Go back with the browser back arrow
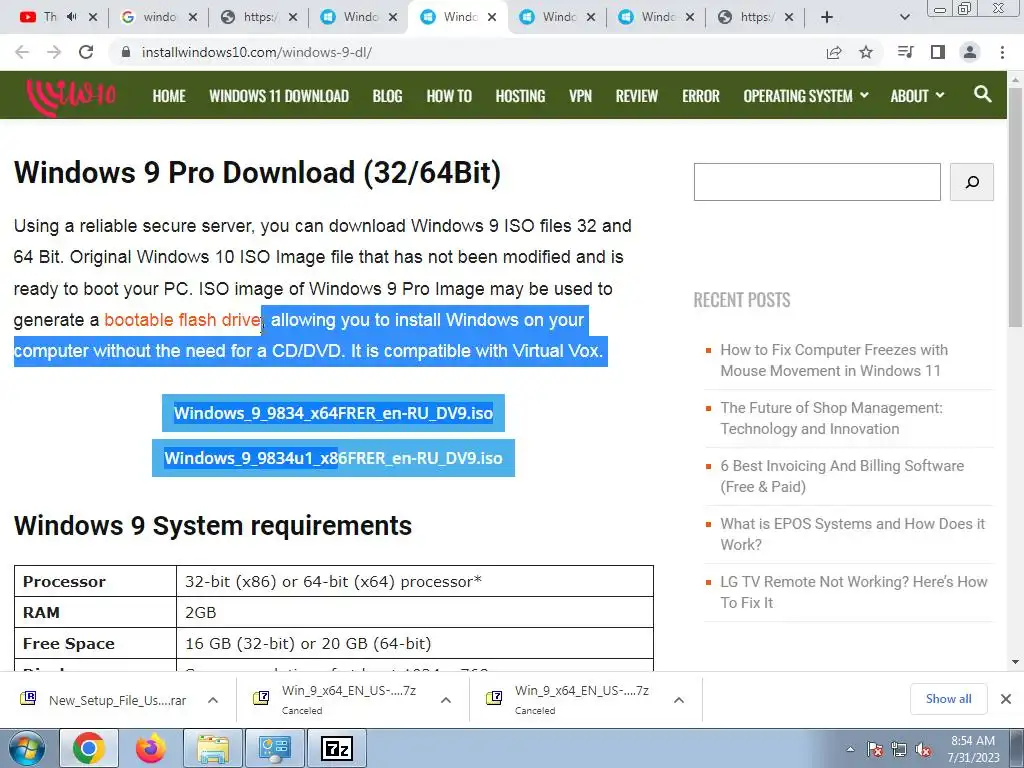 click(x=22, y=52)
